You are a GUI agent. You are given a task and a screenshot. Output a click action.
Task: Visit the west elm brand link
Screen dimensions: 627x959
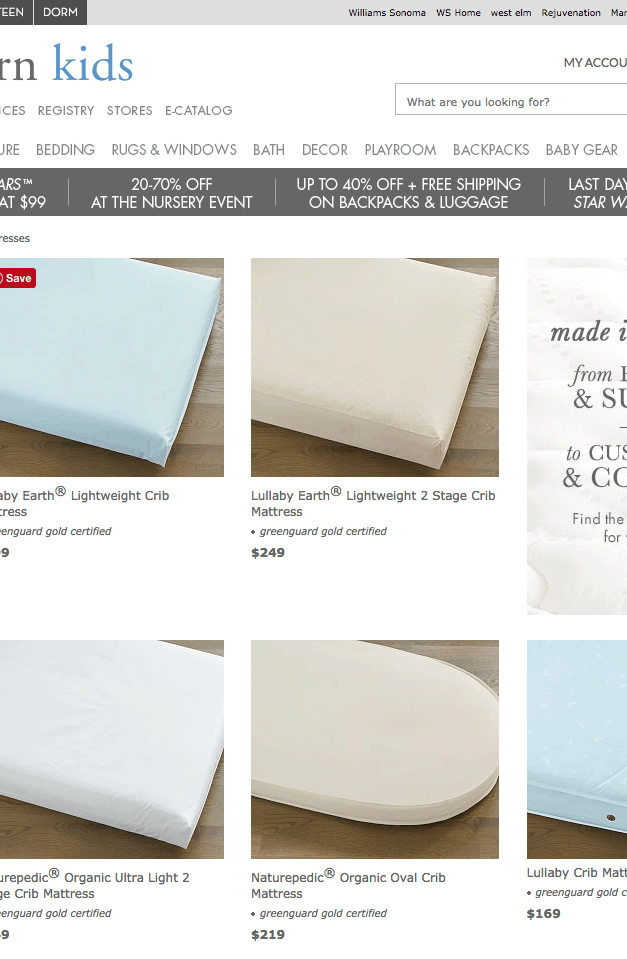pos(511,12)
